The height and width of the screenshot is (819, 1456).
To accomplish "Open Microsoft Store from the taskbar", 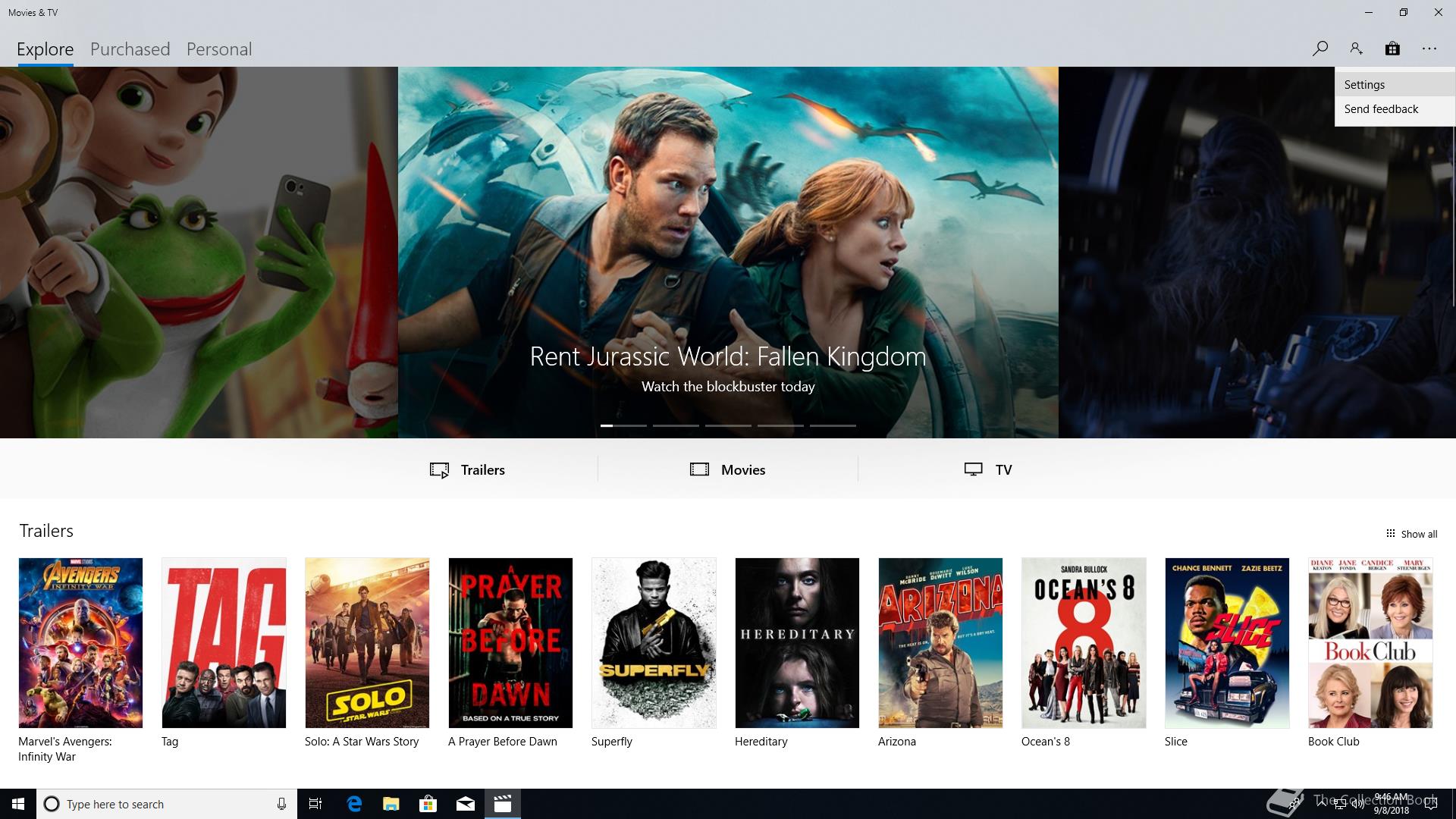I will (x=428, y=804).
